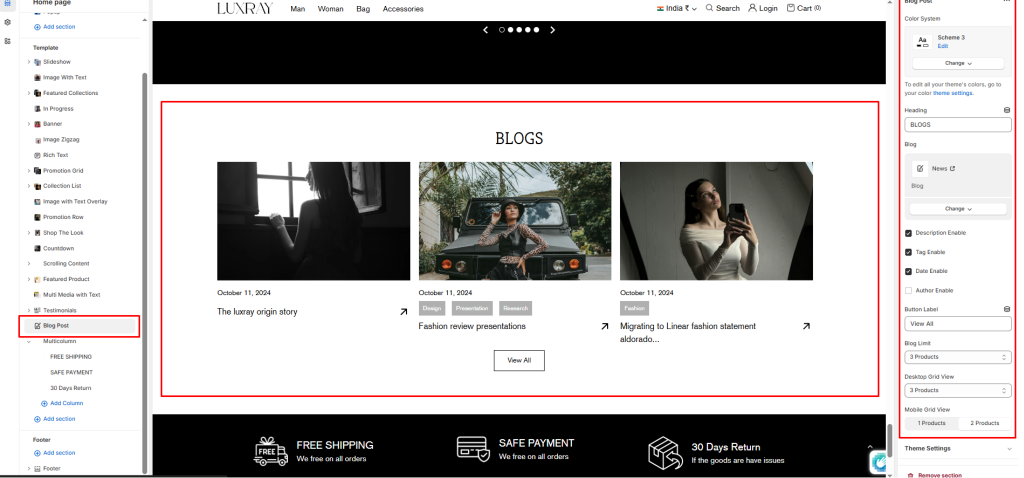Open theme settings gear in left rail

[7, 22]
